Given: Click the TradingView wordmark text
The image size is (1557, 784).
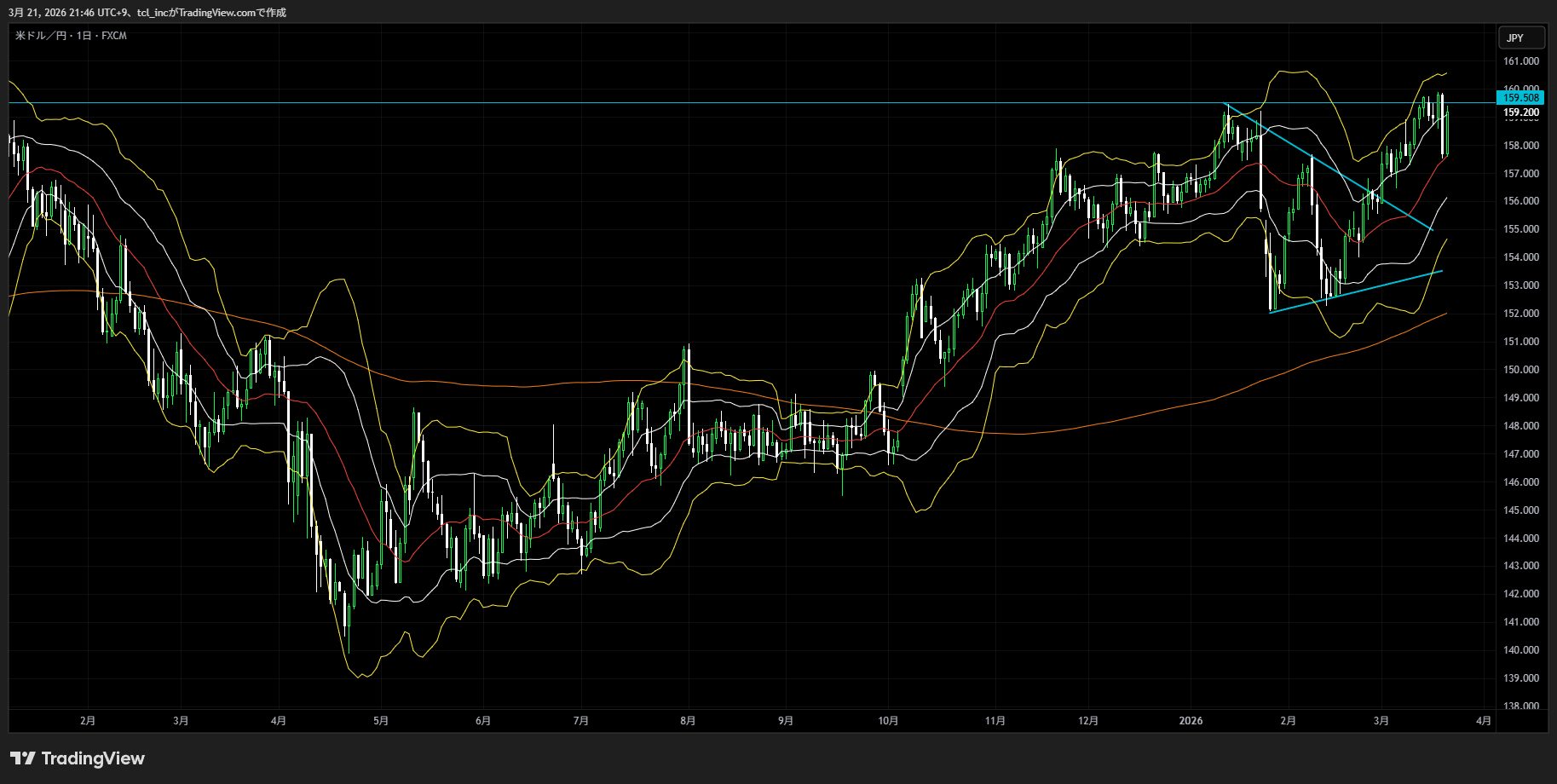Looking at the screenshot, I should pyautogui.click(x=93, y=758).
